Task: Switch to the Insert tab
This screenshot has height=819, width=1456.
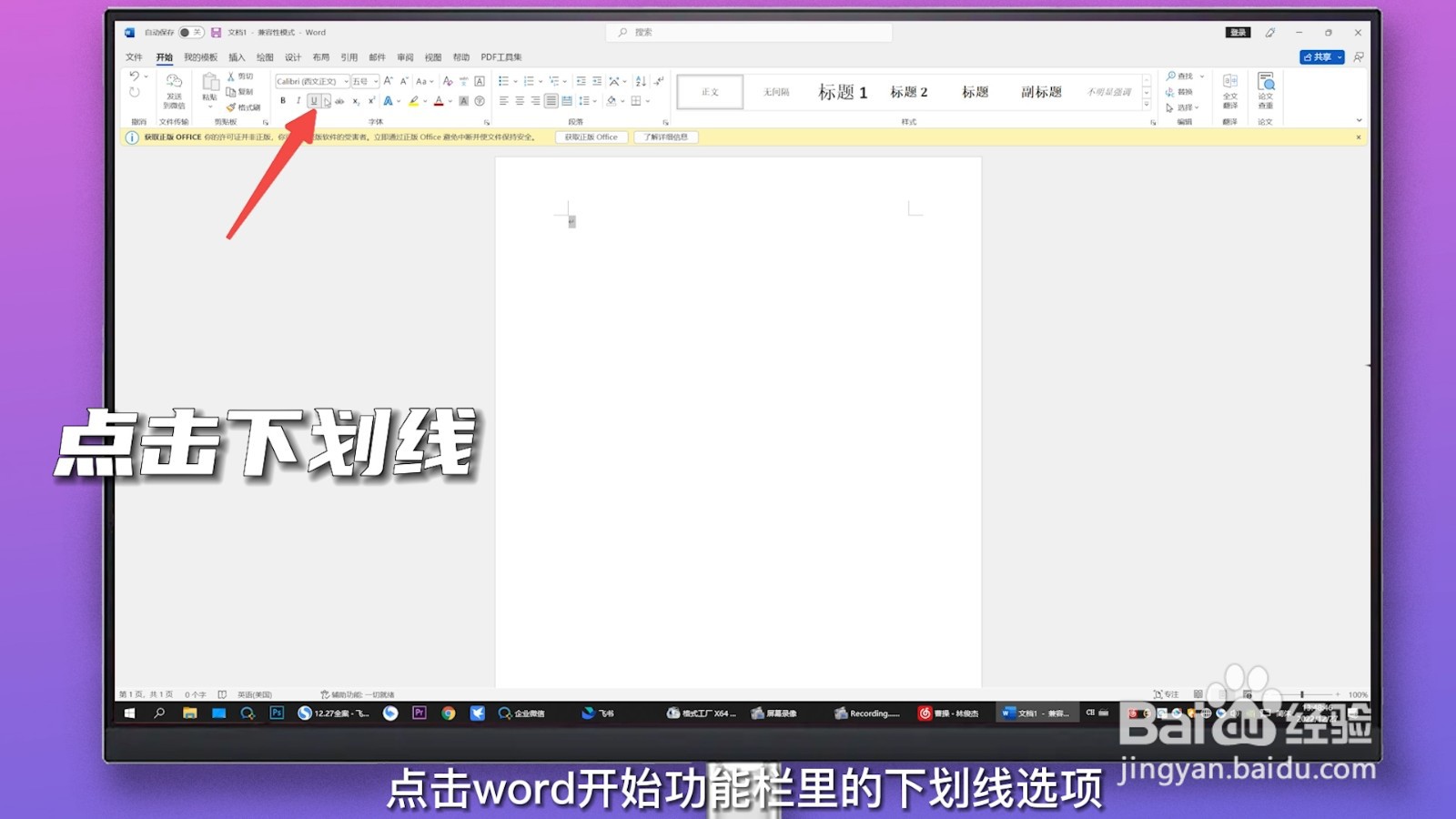Action: pos(237,57)
